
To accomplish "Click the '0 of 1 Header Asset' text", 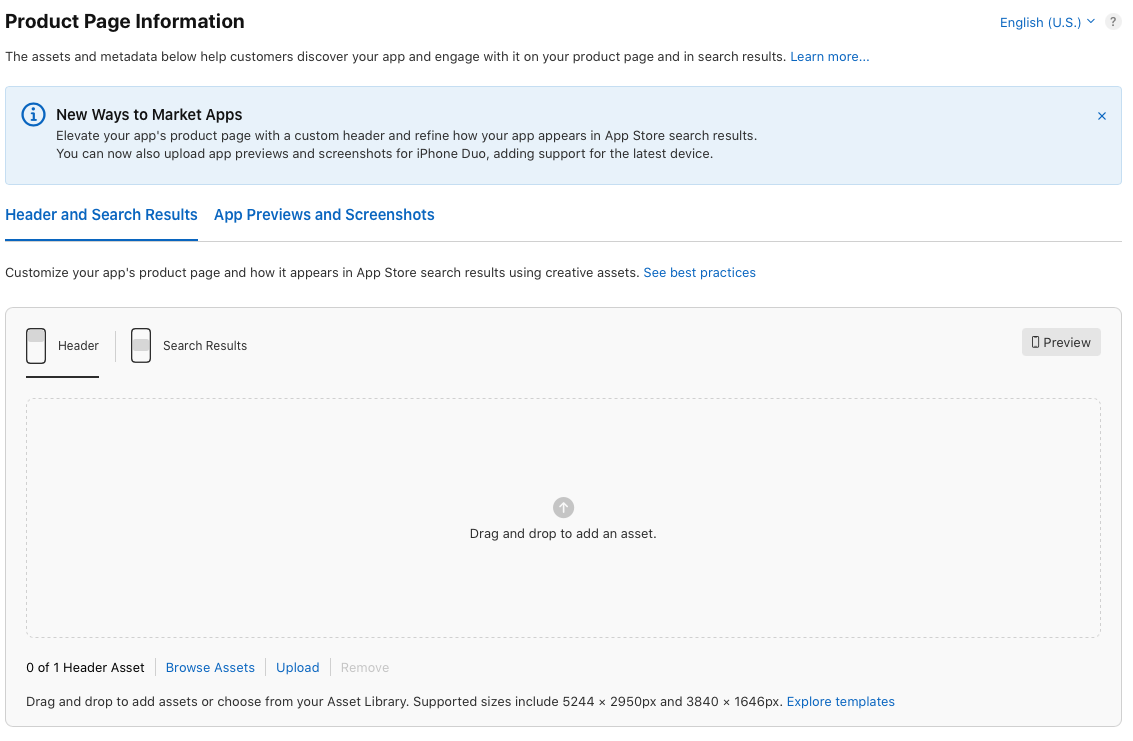I will click(x=85, y=667).
